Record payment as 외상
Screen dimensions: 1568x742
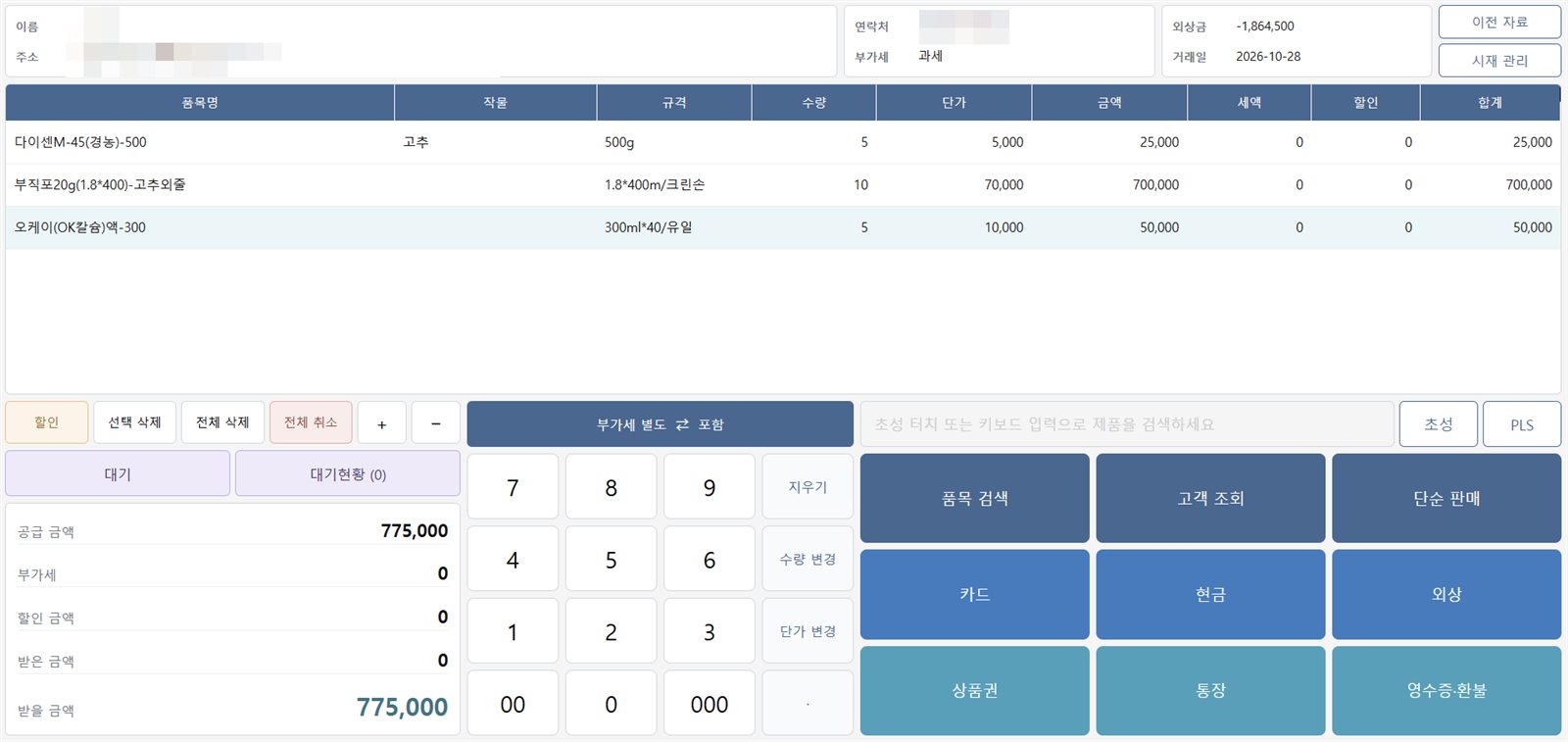point(1446,594)
